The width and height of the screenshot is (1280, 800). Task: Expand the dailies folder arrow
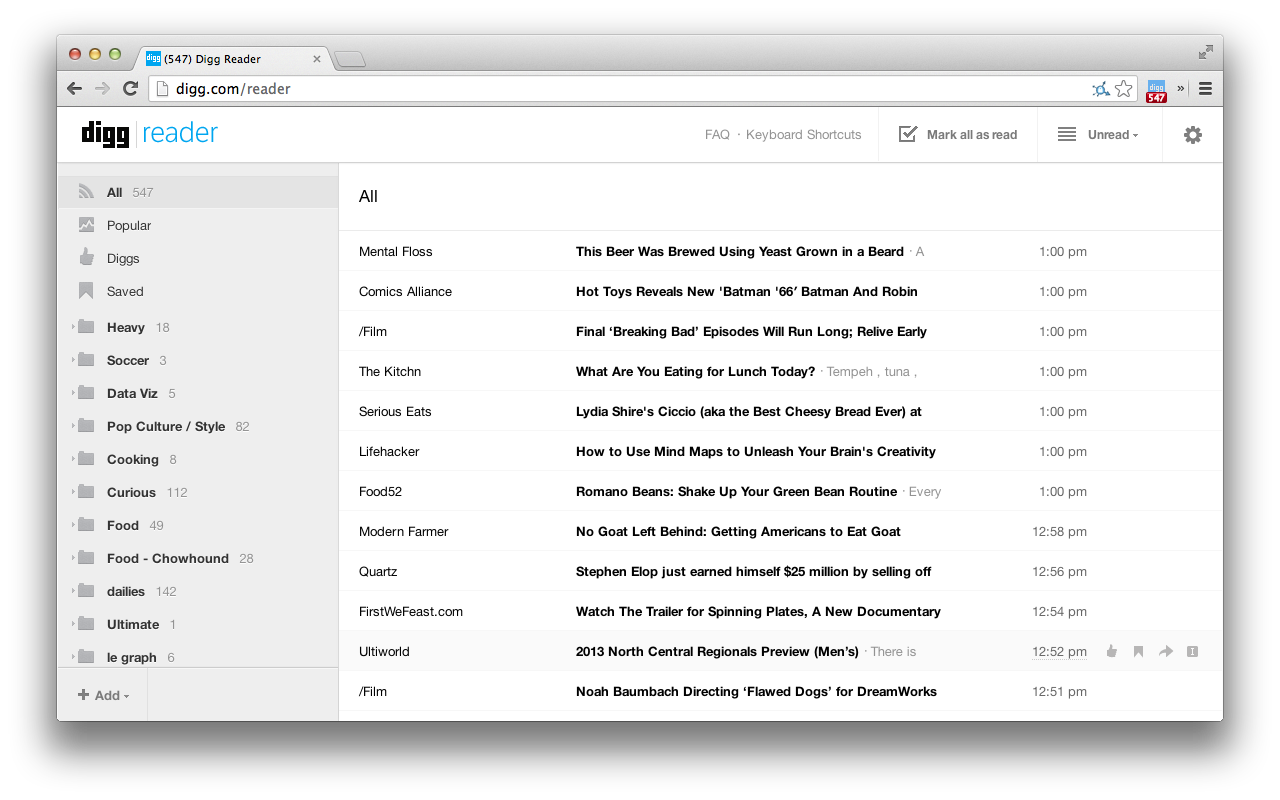73,591
